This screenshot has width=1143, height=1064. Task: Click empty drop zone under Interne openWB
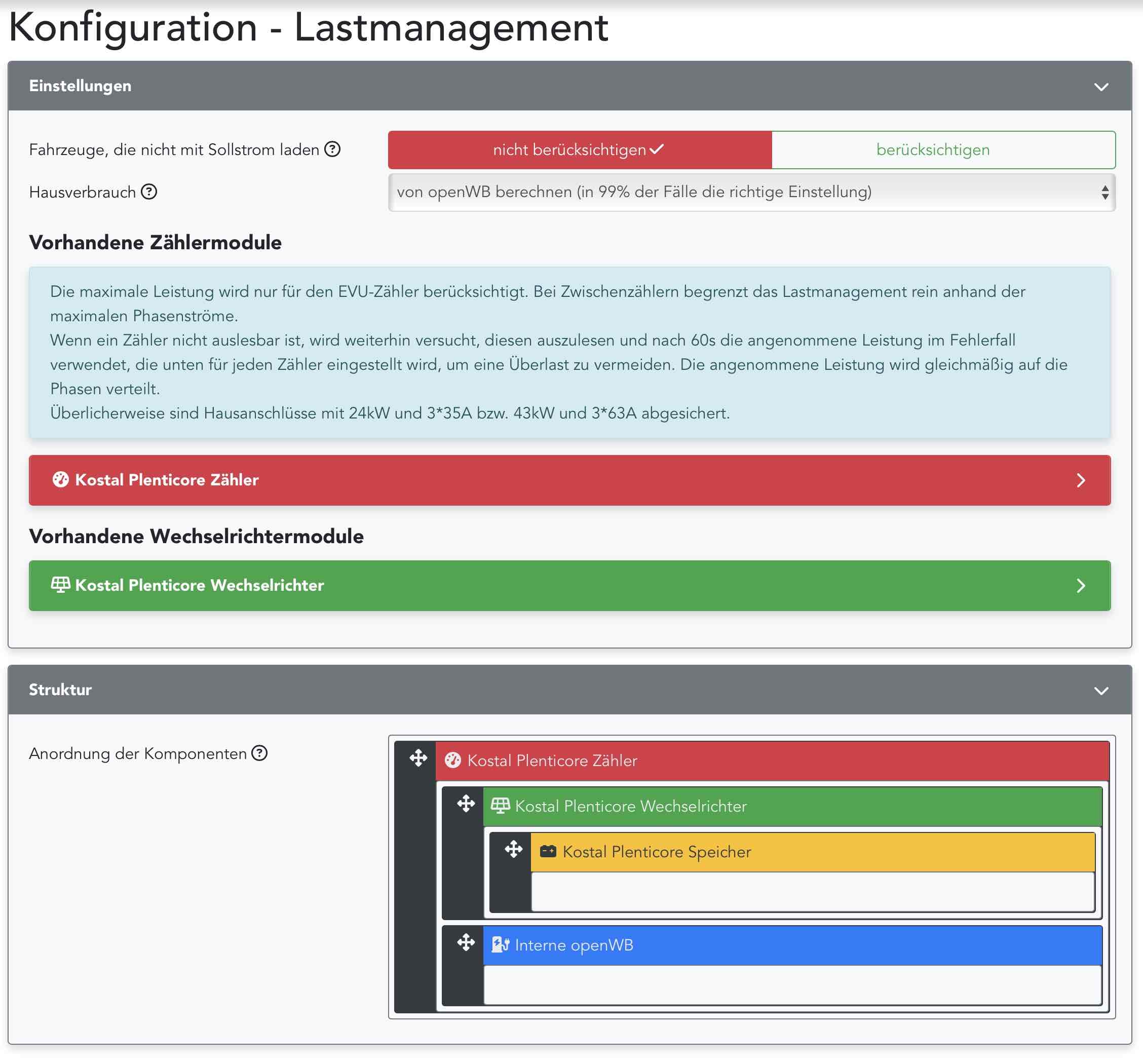[x=792, y=984]
